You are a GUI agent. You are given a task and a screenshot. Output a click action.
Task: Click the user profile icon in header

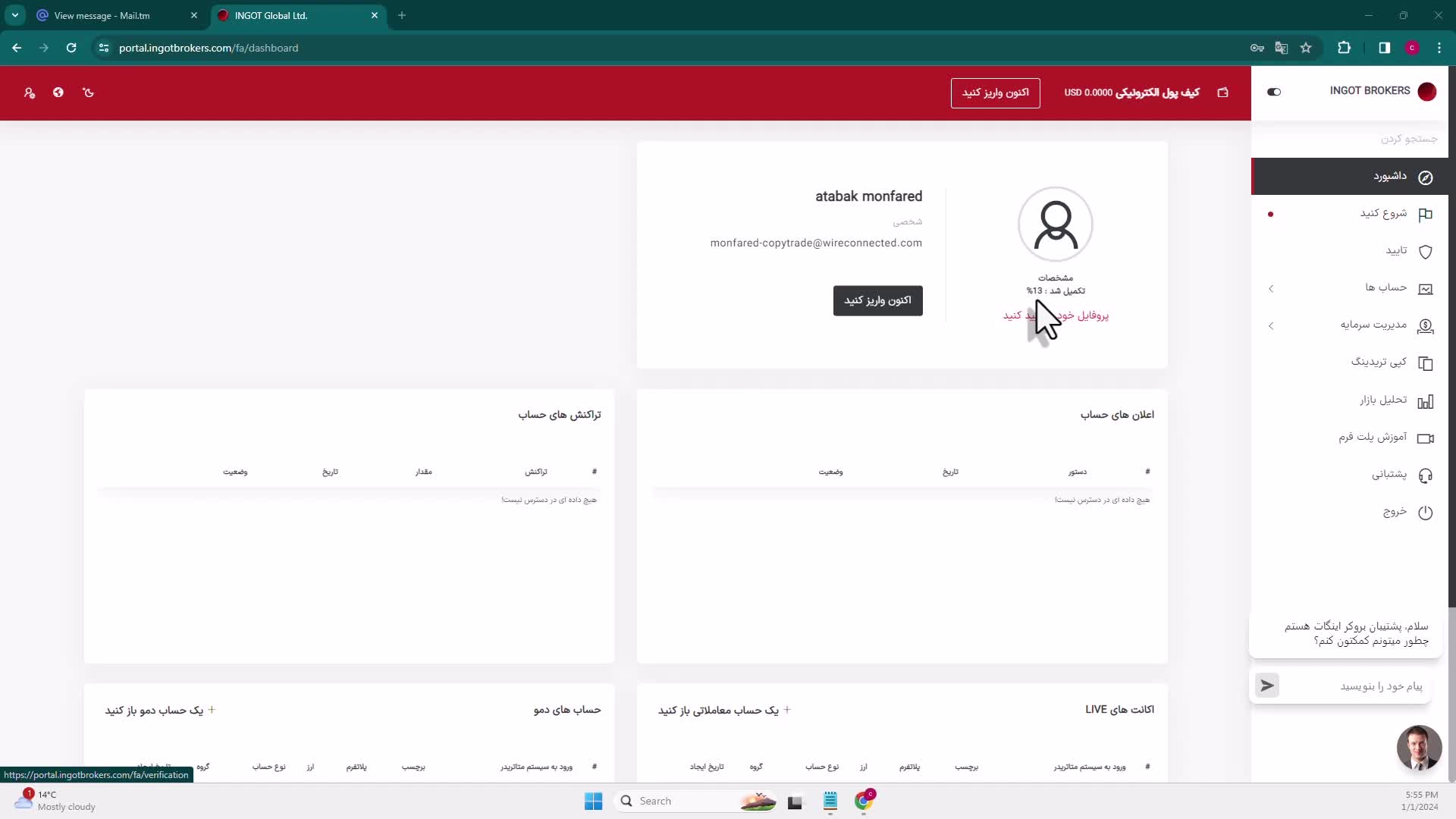tap(30, 93)
